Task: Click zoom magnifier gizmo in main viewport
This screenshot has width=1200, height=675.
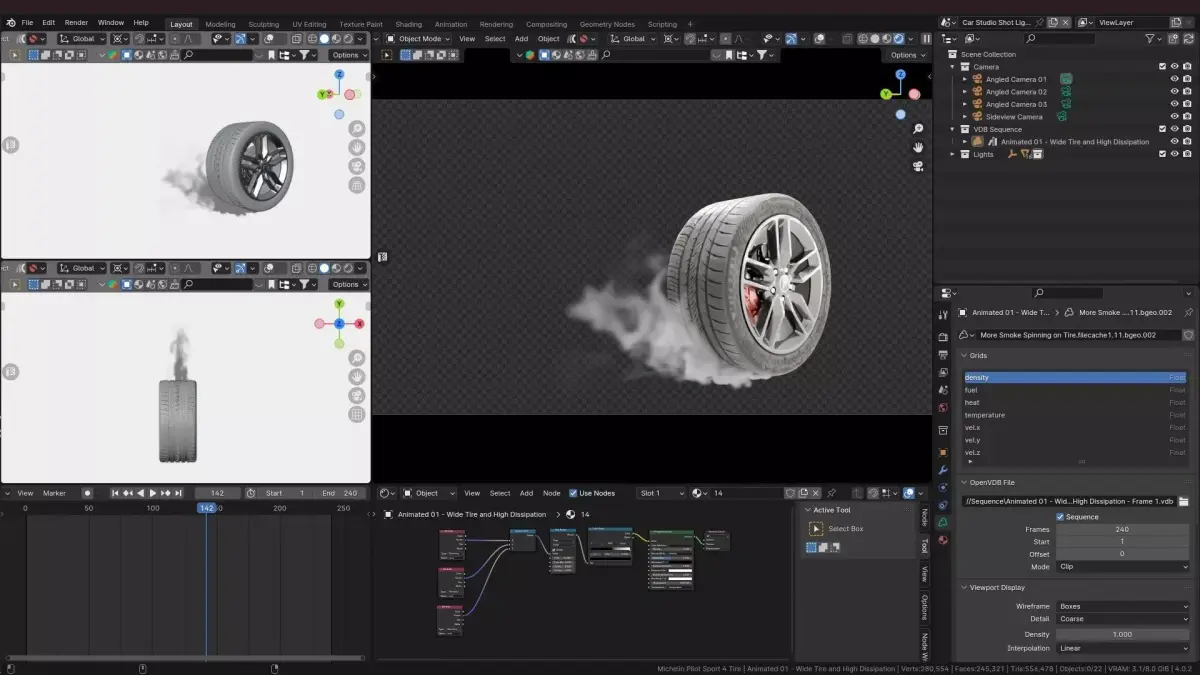Action: coord(918,129)
